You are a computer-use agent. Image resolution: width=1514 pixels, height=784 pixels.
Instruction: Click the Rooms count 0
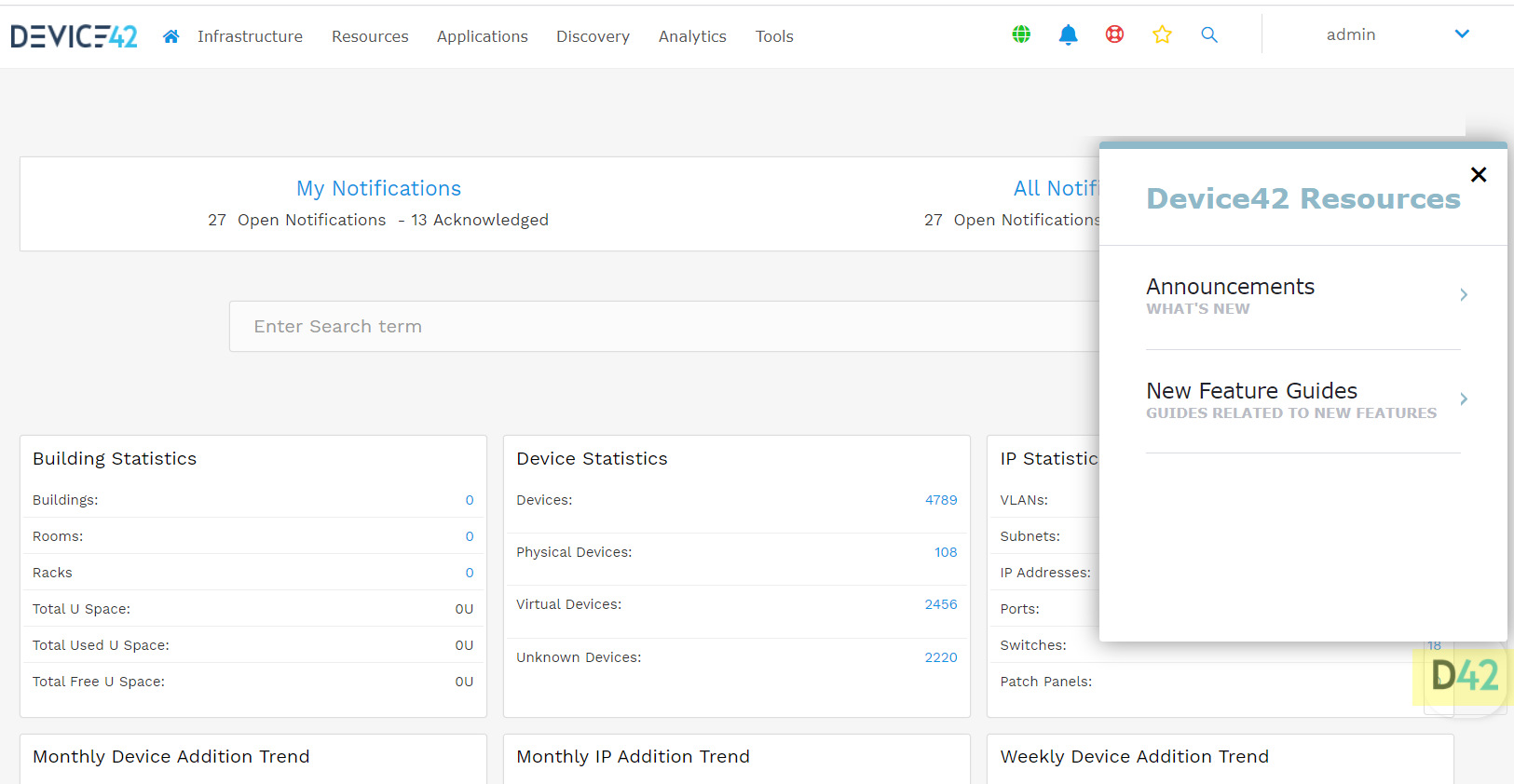pyautogui.click(x=470, y=536)
